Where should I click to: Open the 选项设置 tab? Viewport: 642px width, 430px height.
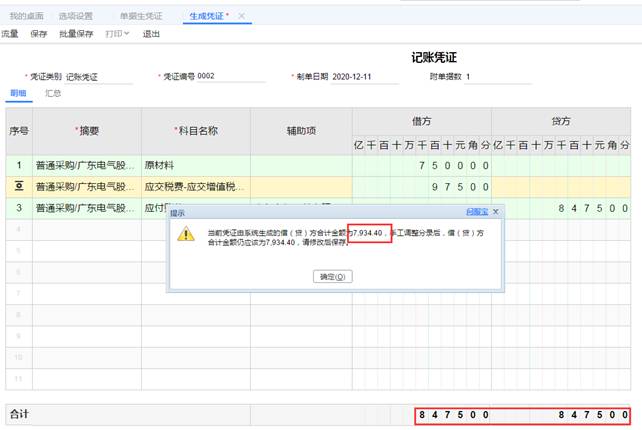click(x=76, y=17)
